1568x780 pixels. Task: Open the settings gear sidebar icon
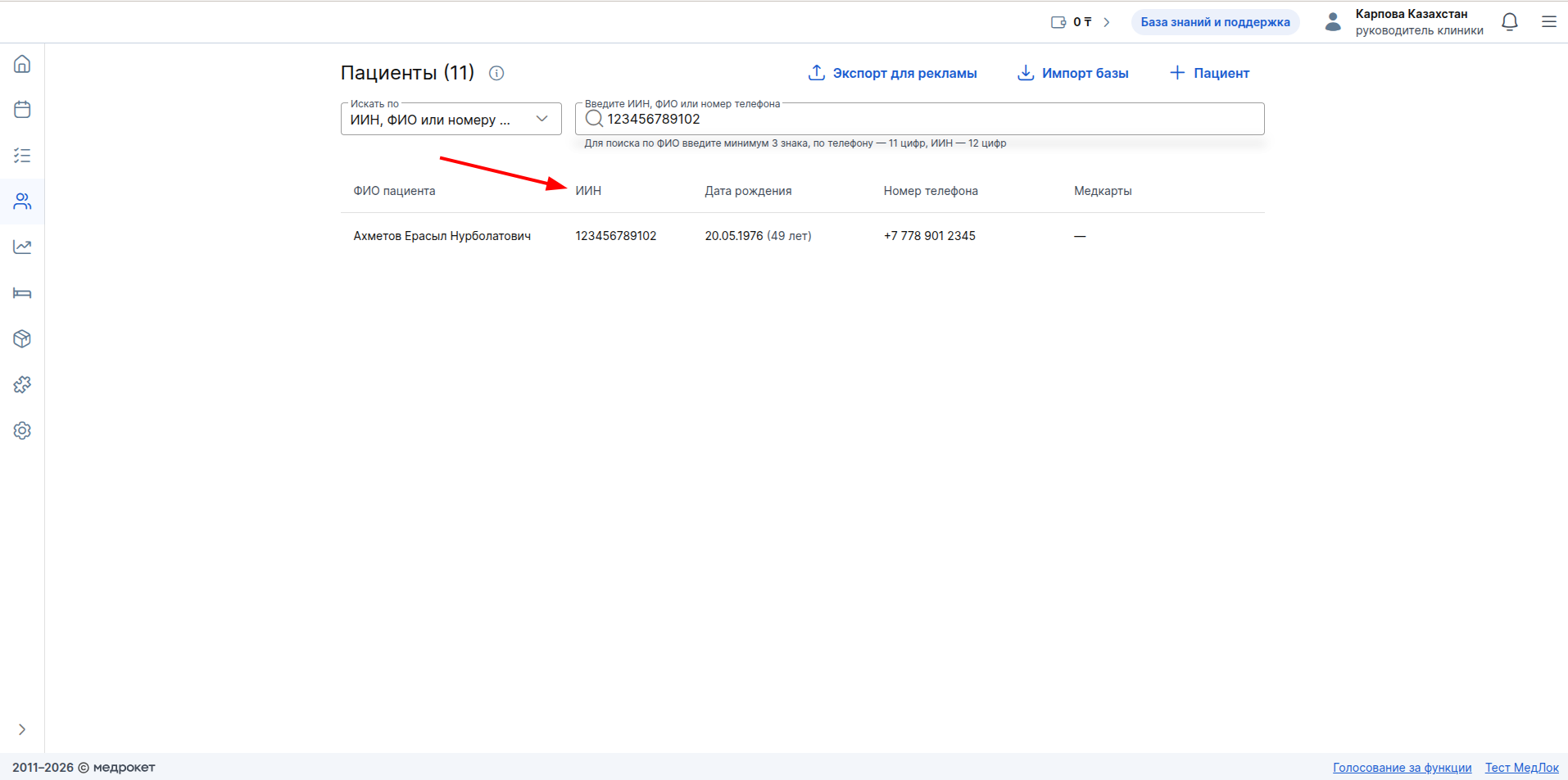pos(22,431)
